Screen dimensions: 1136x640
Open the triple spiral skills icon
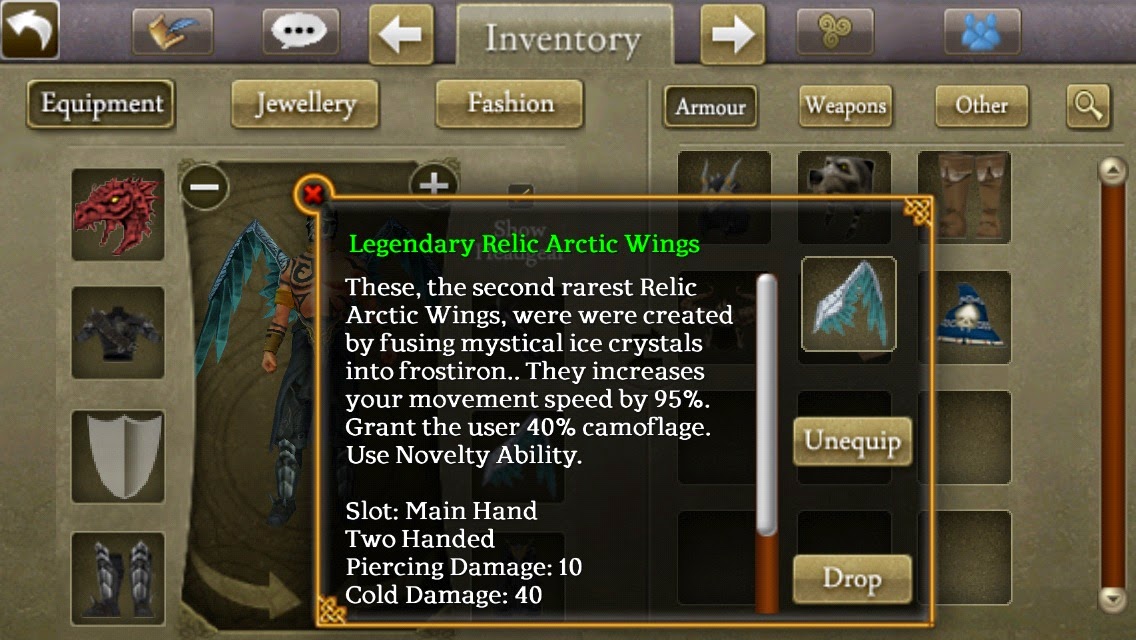pyautogui.click(x=835, y=31)
